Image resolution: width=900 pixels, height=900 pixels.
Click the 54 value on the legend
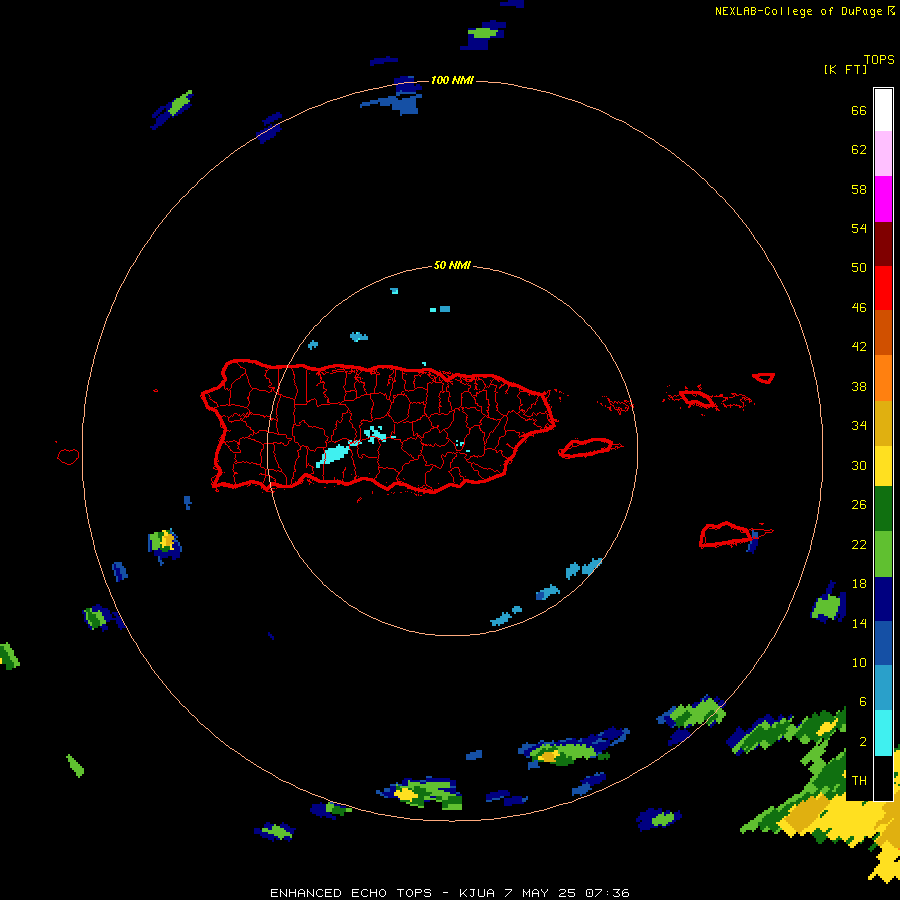coord(859,228)
